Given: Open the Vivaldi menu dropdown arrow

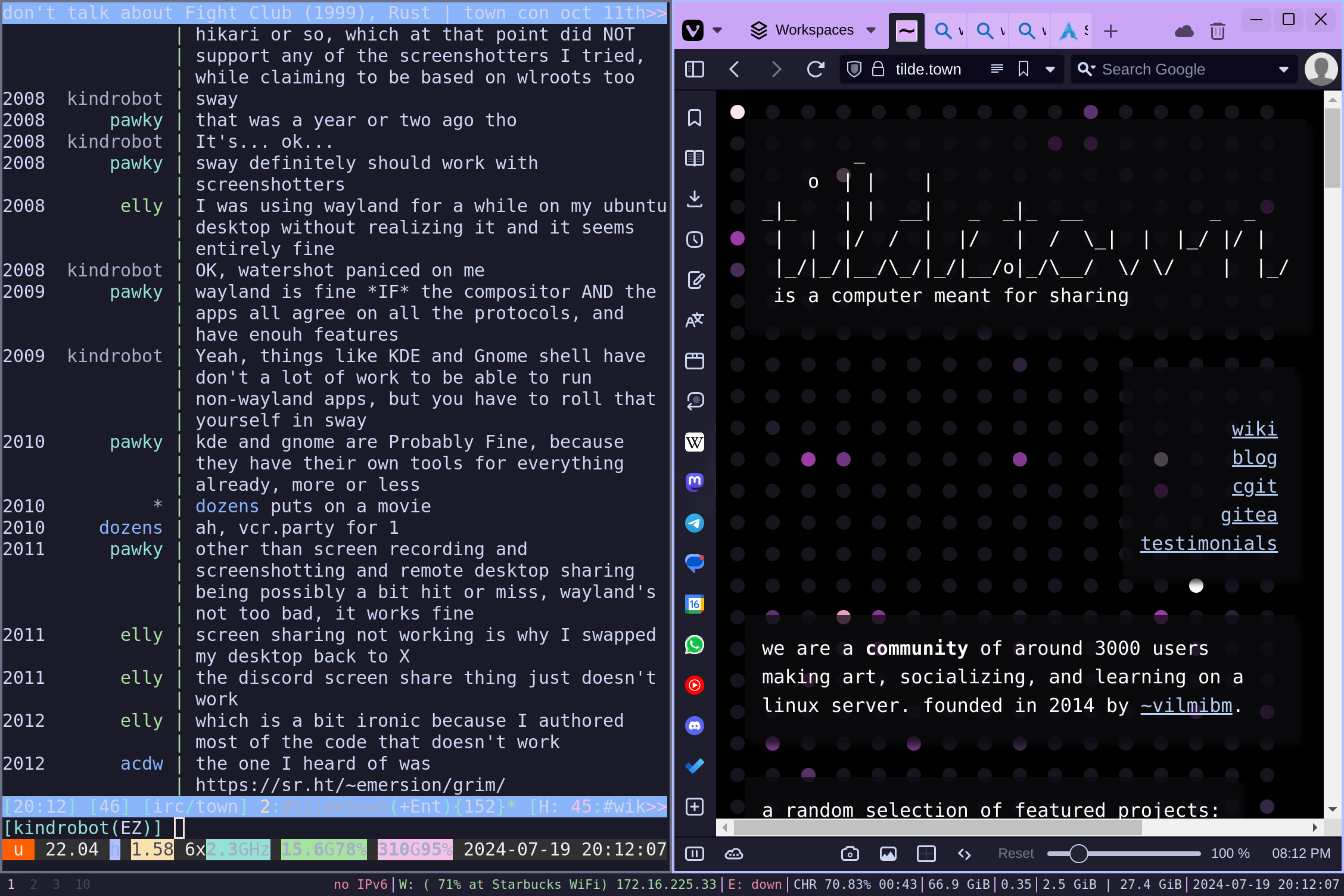Looking at the screenshot, I should (717, 30).
